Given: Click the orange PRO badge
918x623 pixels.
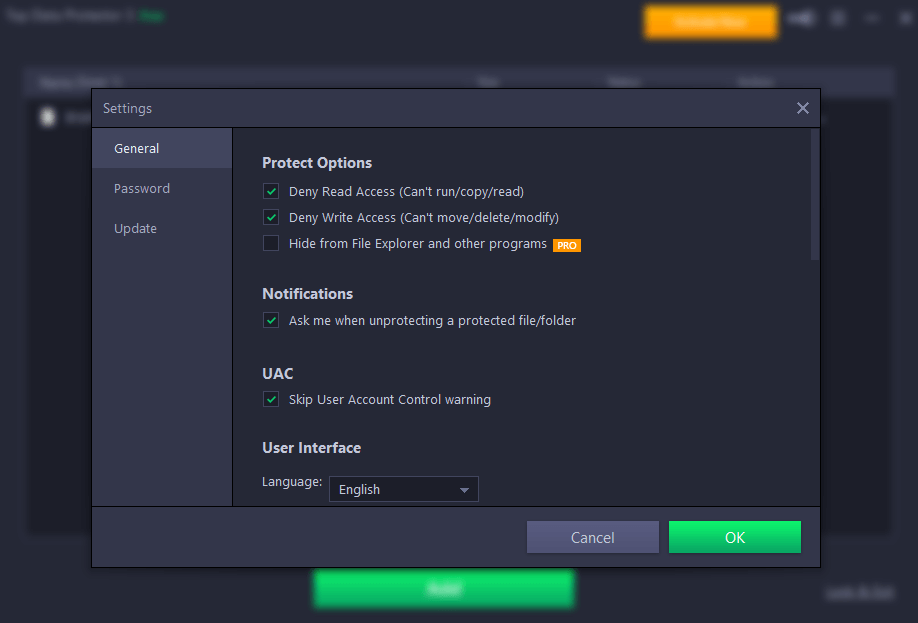Looking at the screenshot, I should click(x=567, y=245).
